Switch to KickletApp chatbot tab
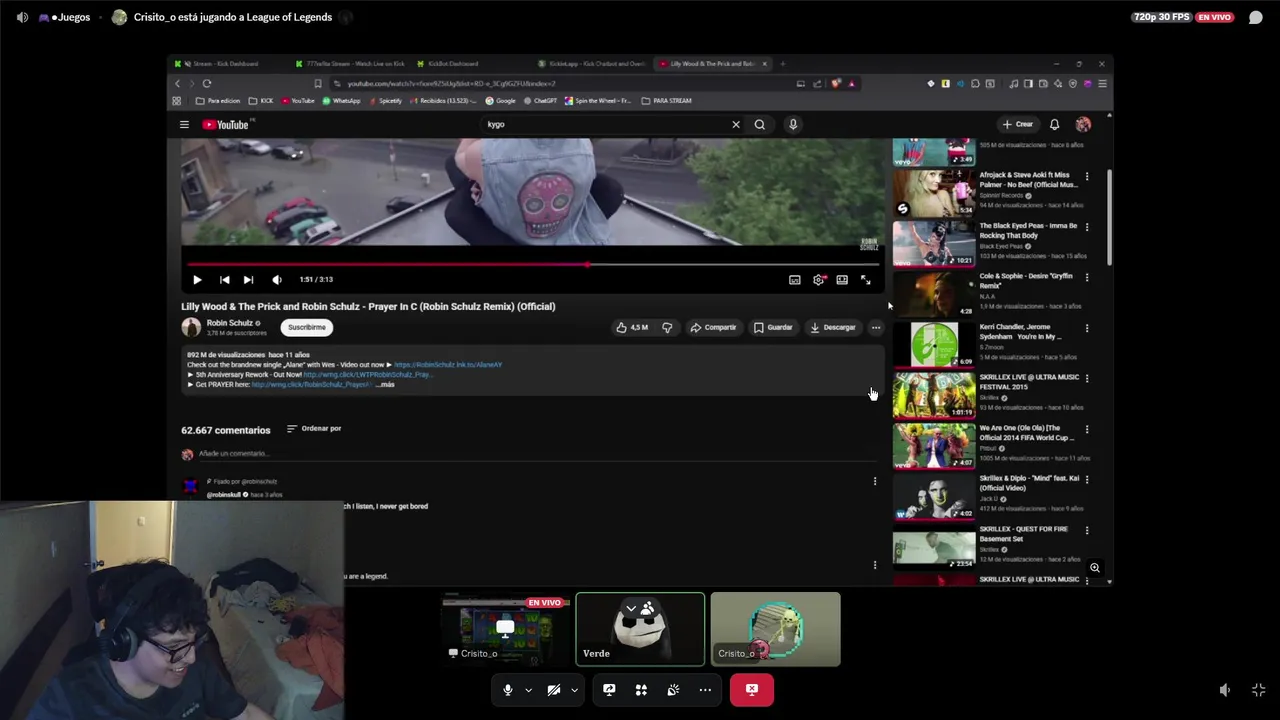 click(592, 64)
